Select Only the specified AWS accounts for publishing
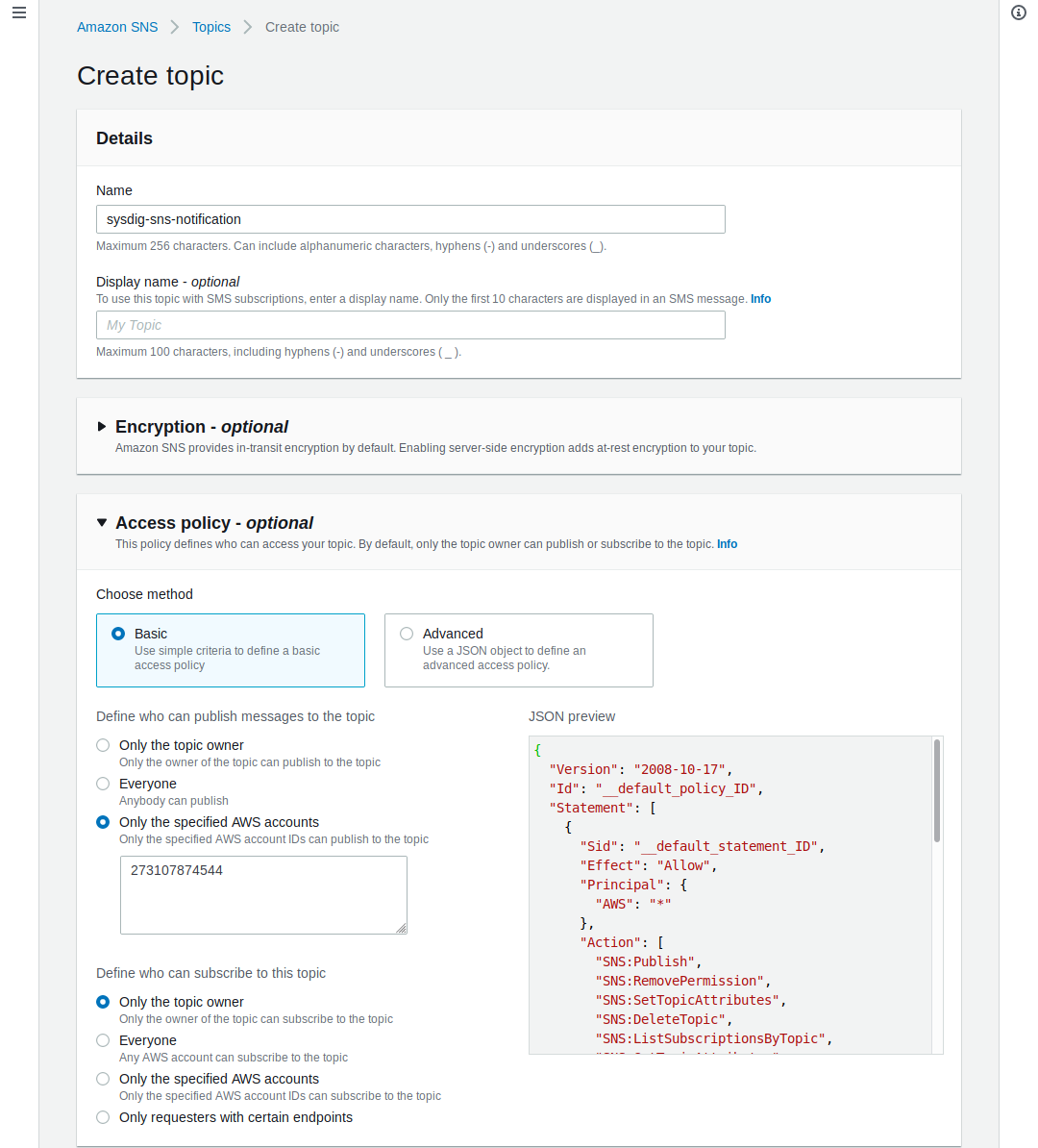This screenshot has width=1038, height=1148. (x=103, y=822)
